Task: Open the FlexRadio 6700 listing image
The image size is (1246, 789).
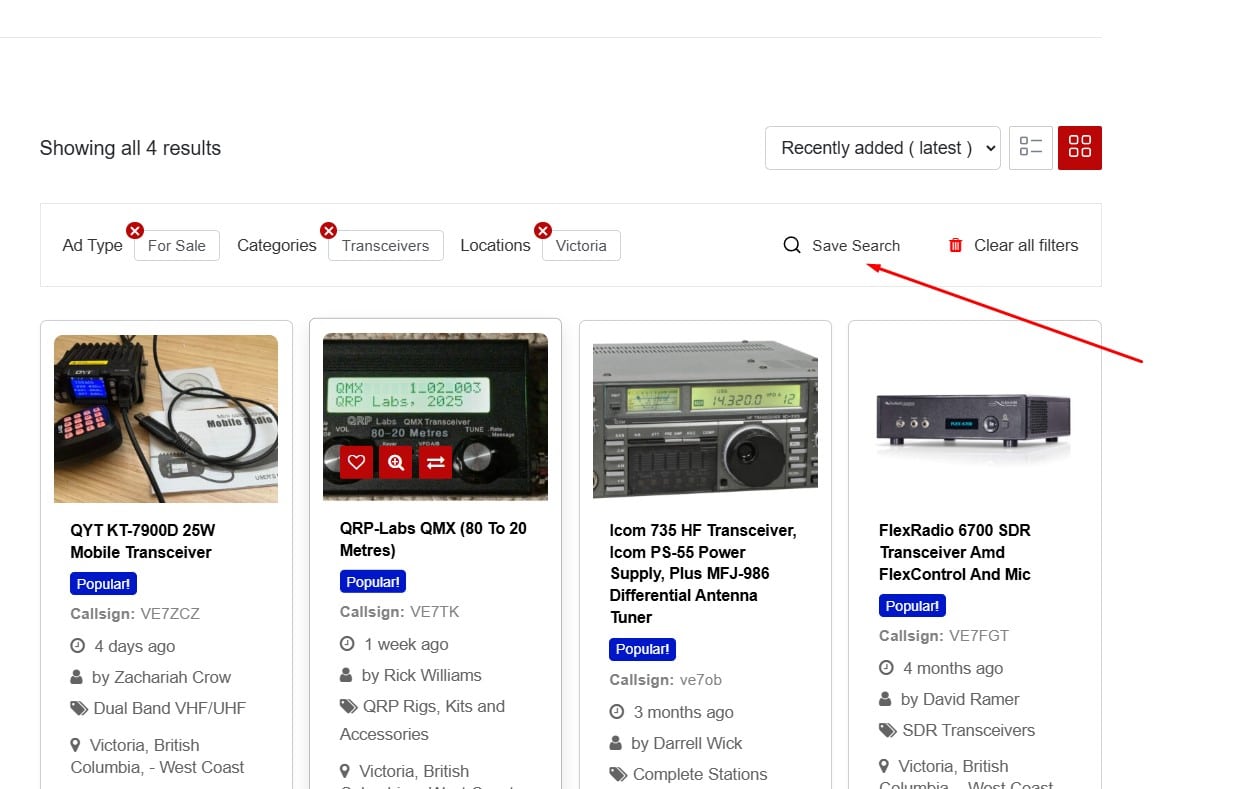Action: [x=974, y=419]
